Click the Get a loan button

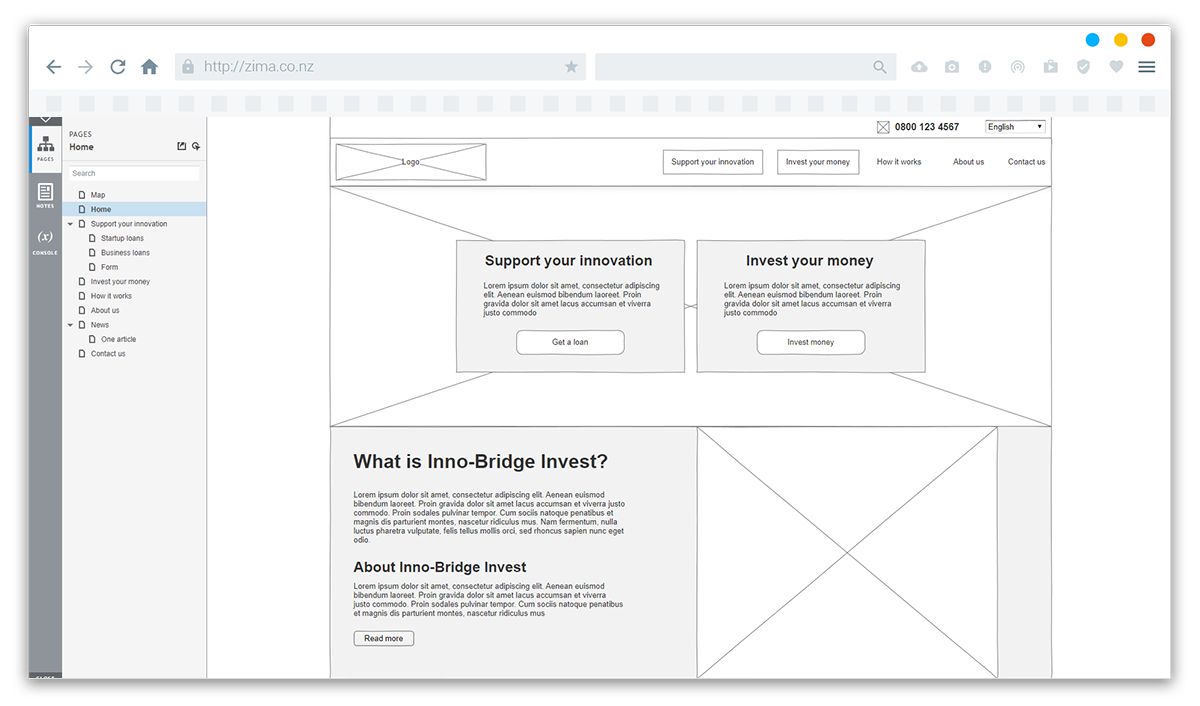tap(570, 342)
